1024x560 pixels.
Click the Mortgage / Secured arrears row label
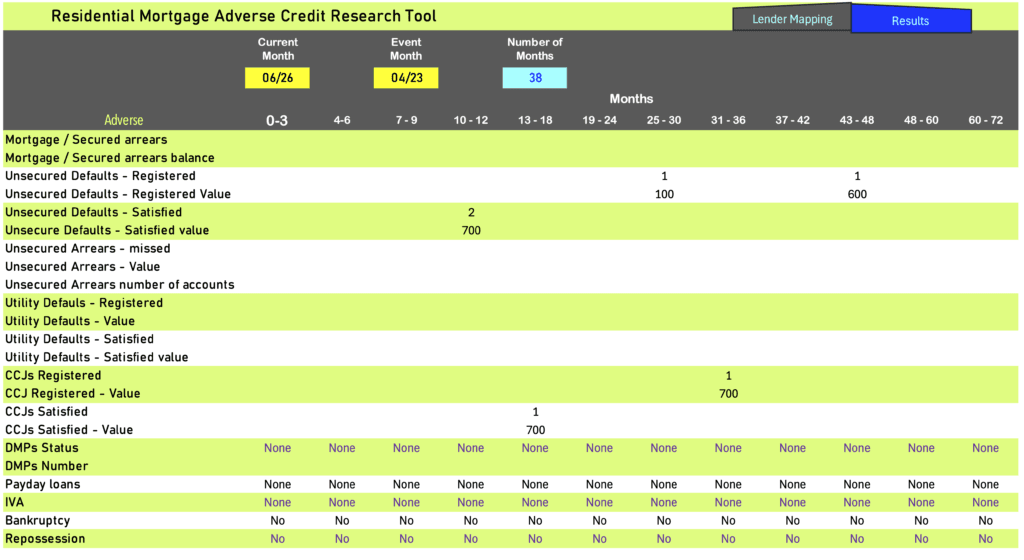pyautogui.click(x=86, y=140)
